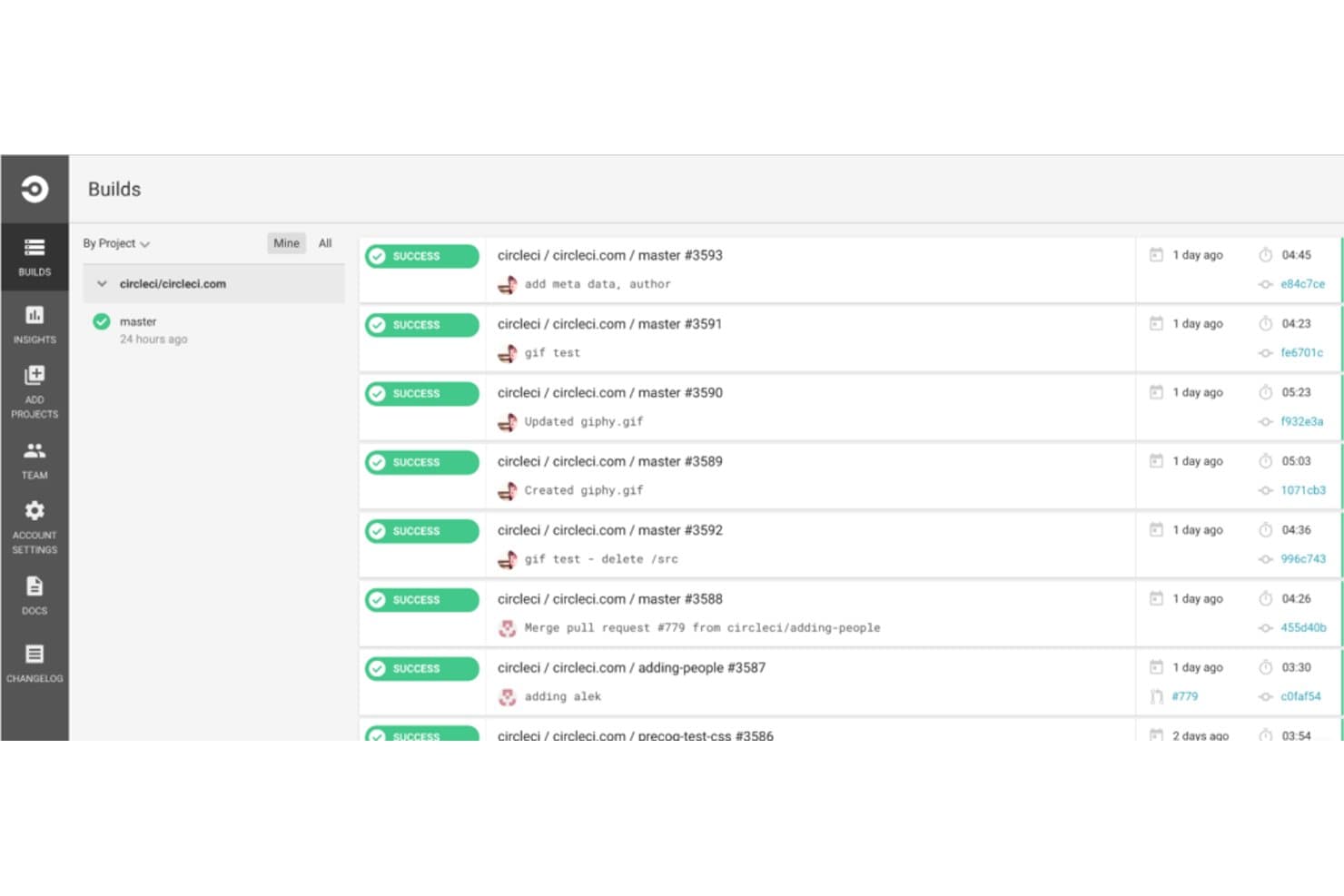The image size is (1344, 896).
Task: Open commit hash 996c743
Action: [x=1303, y=559]
